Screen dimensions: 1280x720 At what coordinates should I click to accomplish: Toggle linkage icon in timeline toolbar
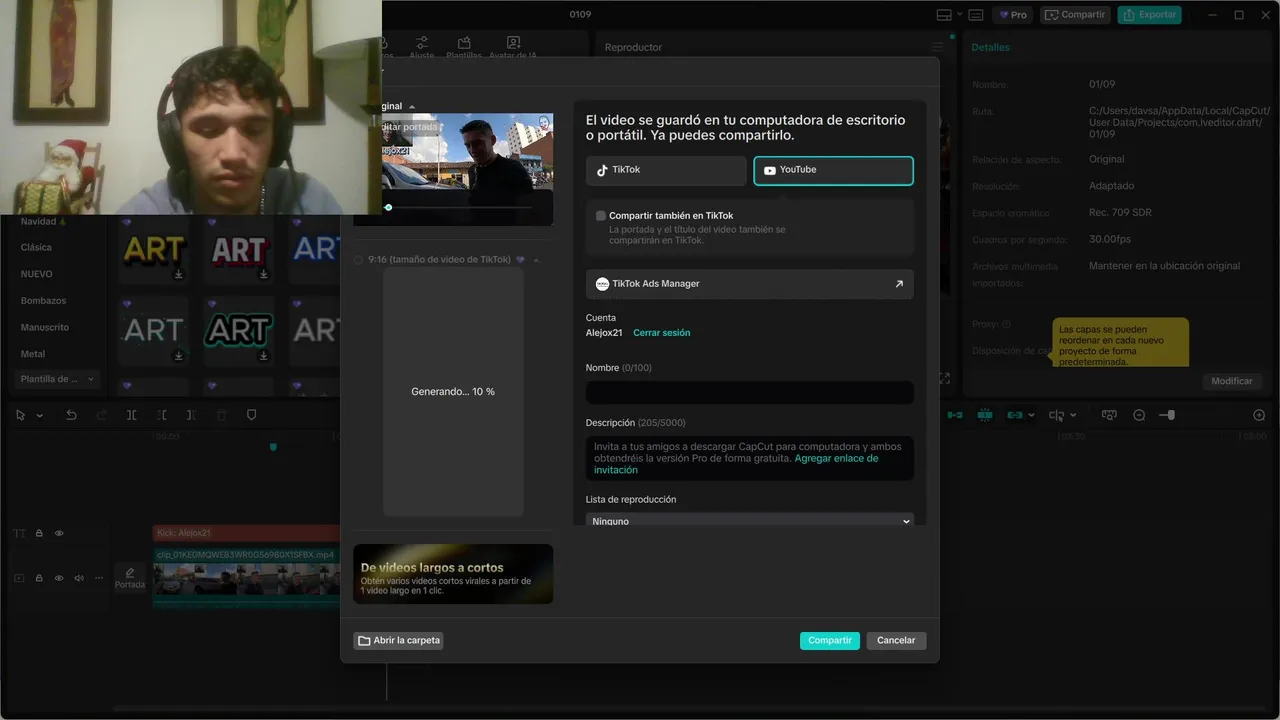(1015, 415)
